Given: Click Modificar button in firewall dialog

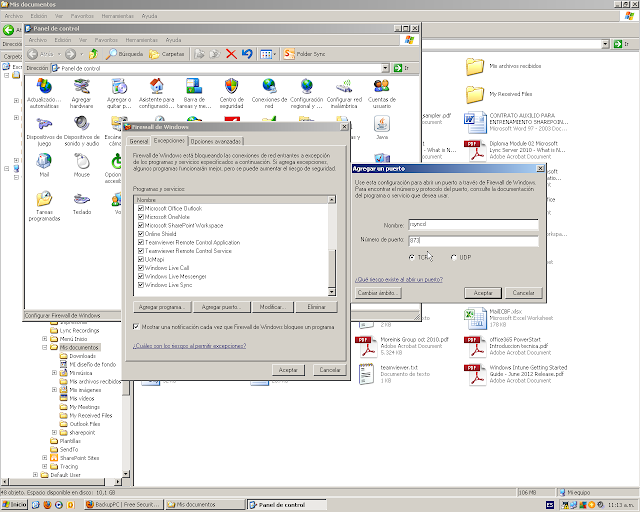Looking at the screenshot, I should click(x=273, y=307).
